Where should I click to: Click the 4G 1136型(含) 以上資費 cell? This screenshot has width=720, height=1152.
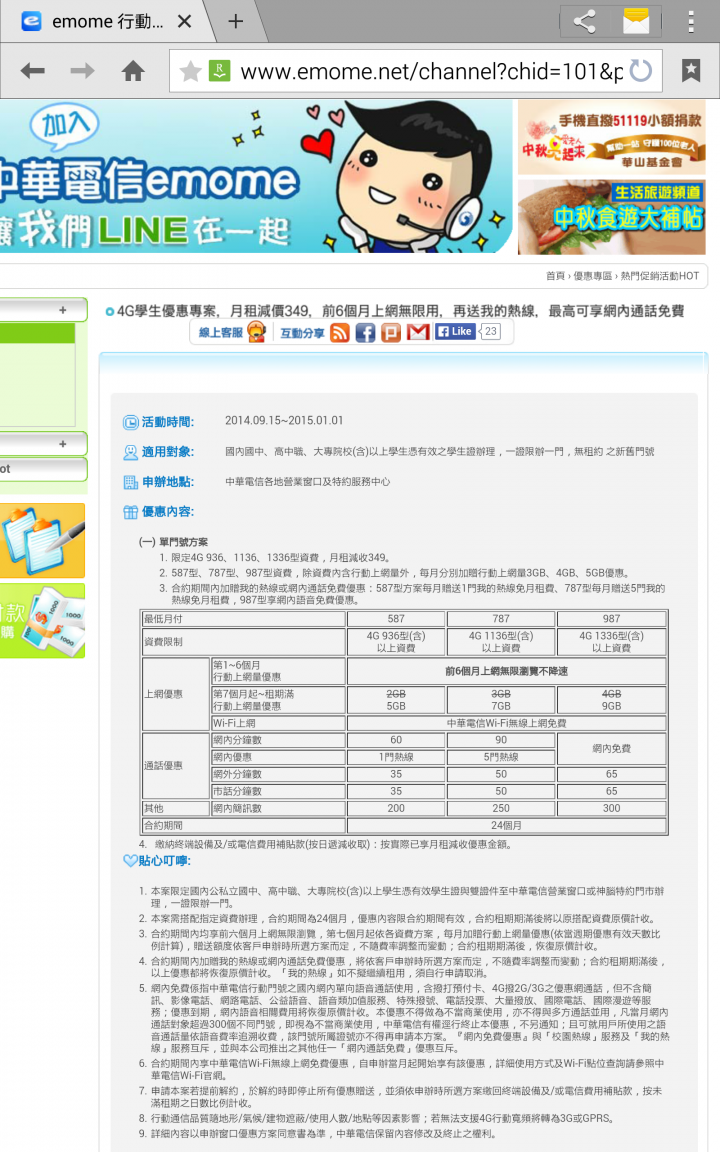[x=501, y=641]
